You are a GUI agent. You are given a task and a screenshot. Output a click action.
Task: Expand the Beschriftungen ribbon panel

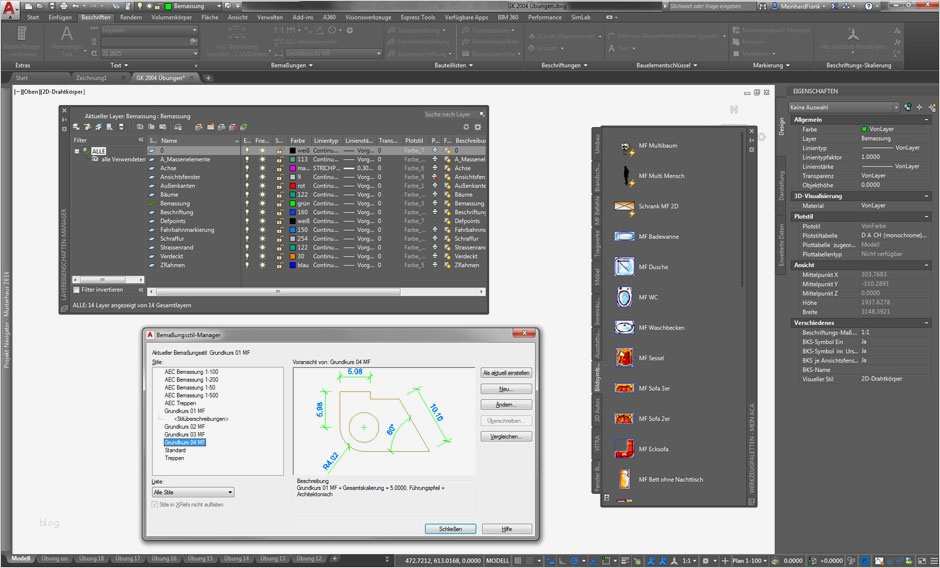click(x=564, y=65)
